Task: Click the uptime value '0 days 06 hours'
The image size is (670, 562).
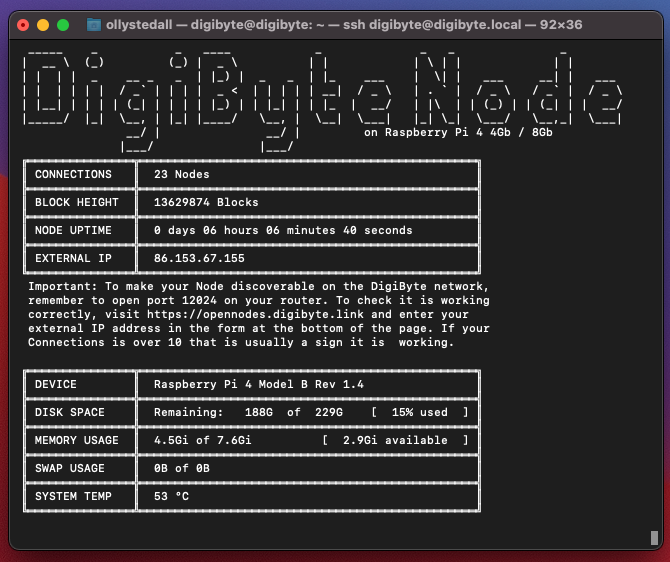Action: (206, 230)
